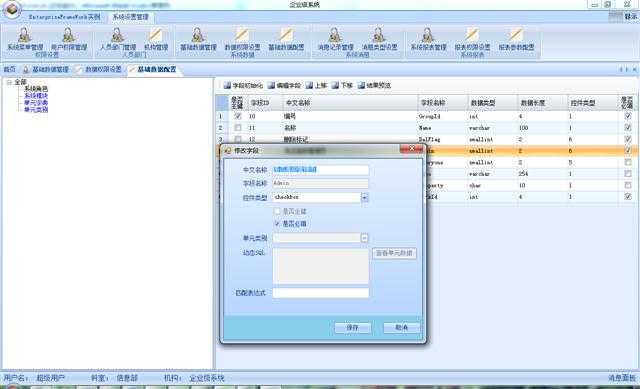Switch to 首页 document tab

tap(9, 69)
